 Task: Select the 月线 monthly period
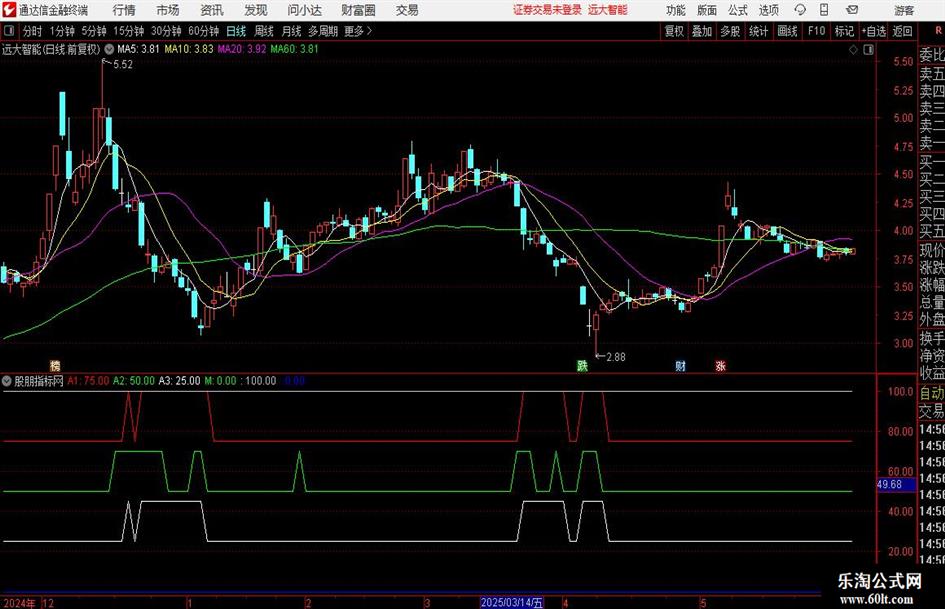292,31
